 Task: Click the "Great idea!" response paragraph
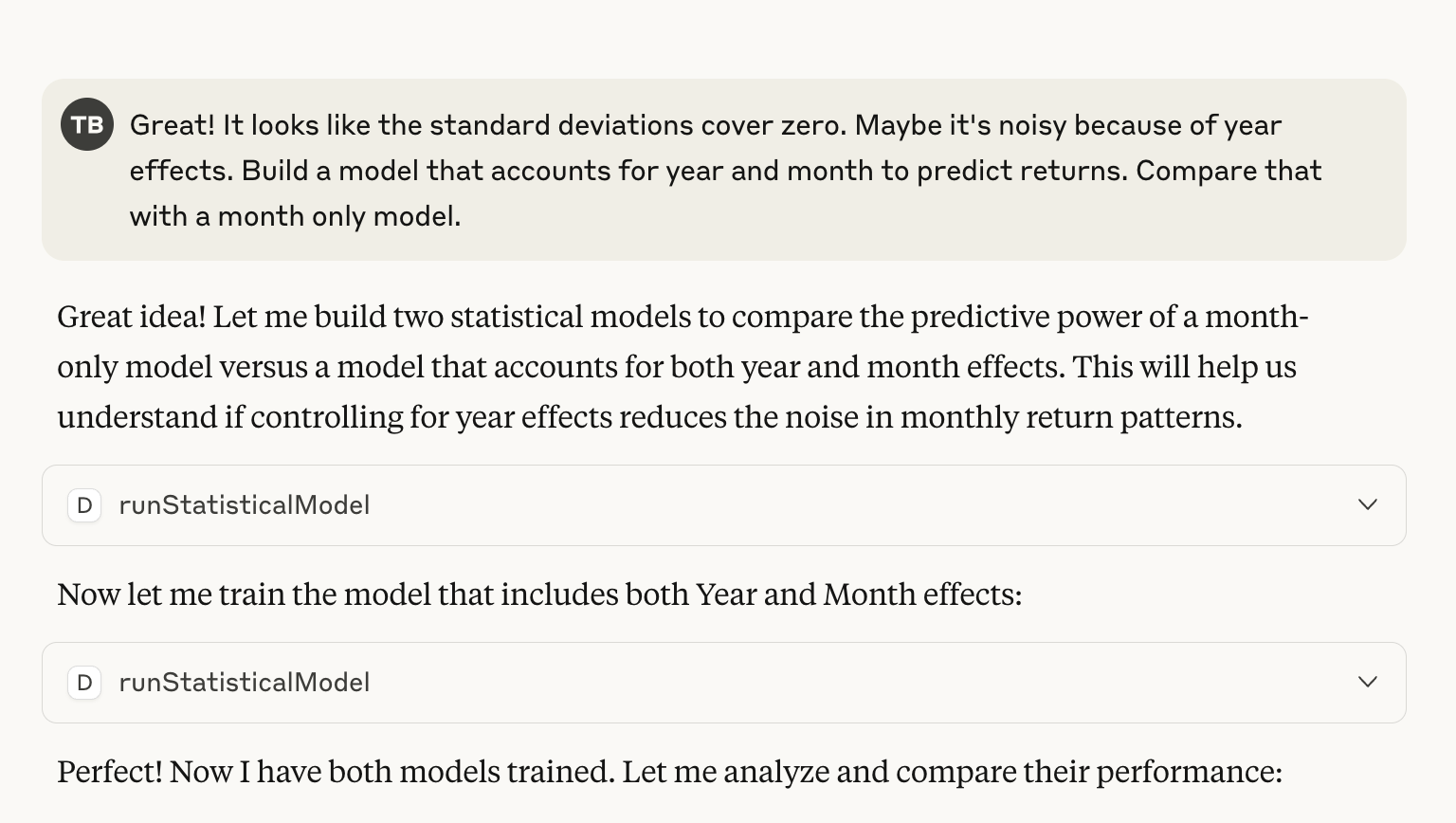pos(664,367)
